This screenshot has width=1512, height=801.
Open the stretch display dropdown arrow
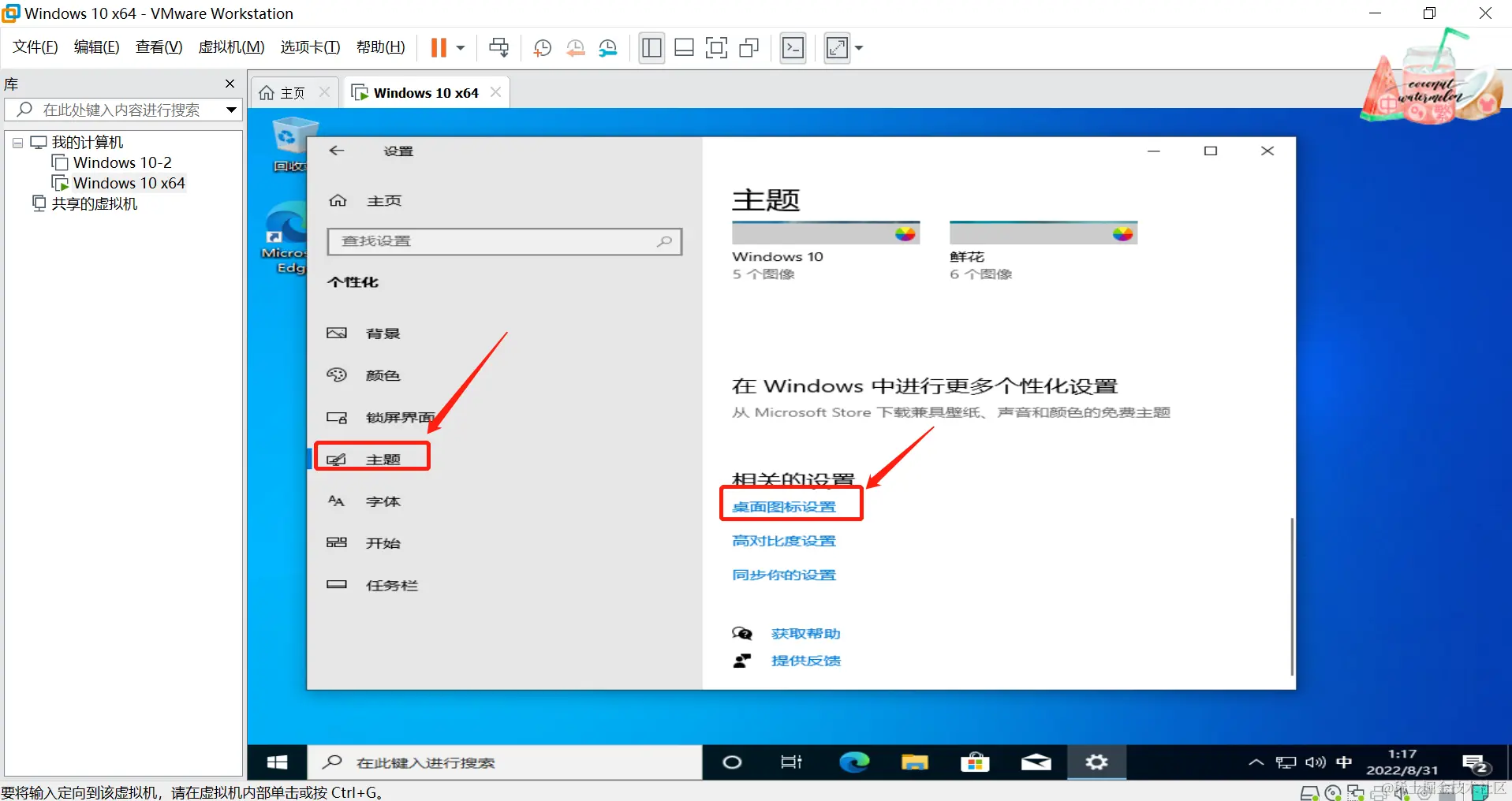pos(859,48)
